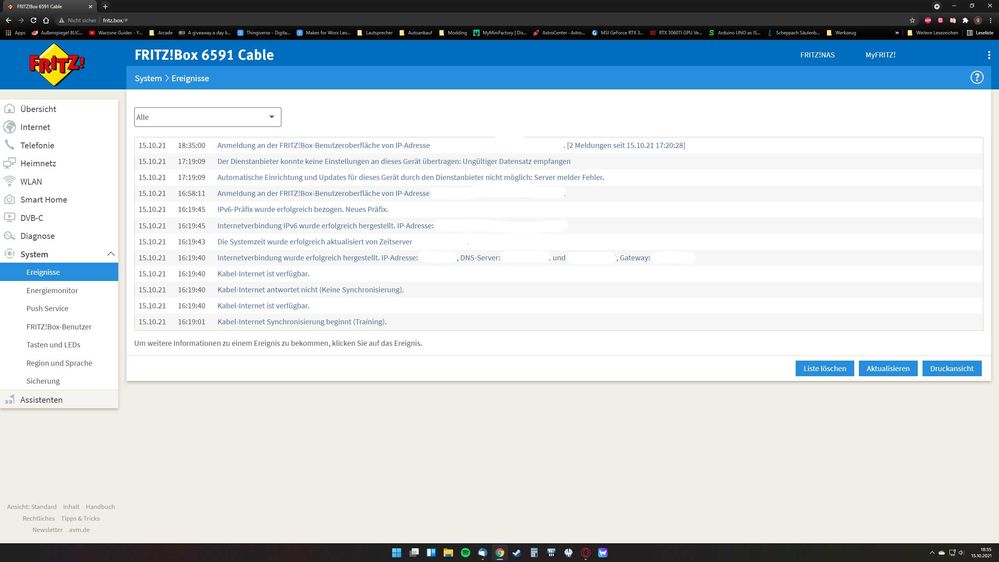Open the taskbar clock and date

(981, 552)
